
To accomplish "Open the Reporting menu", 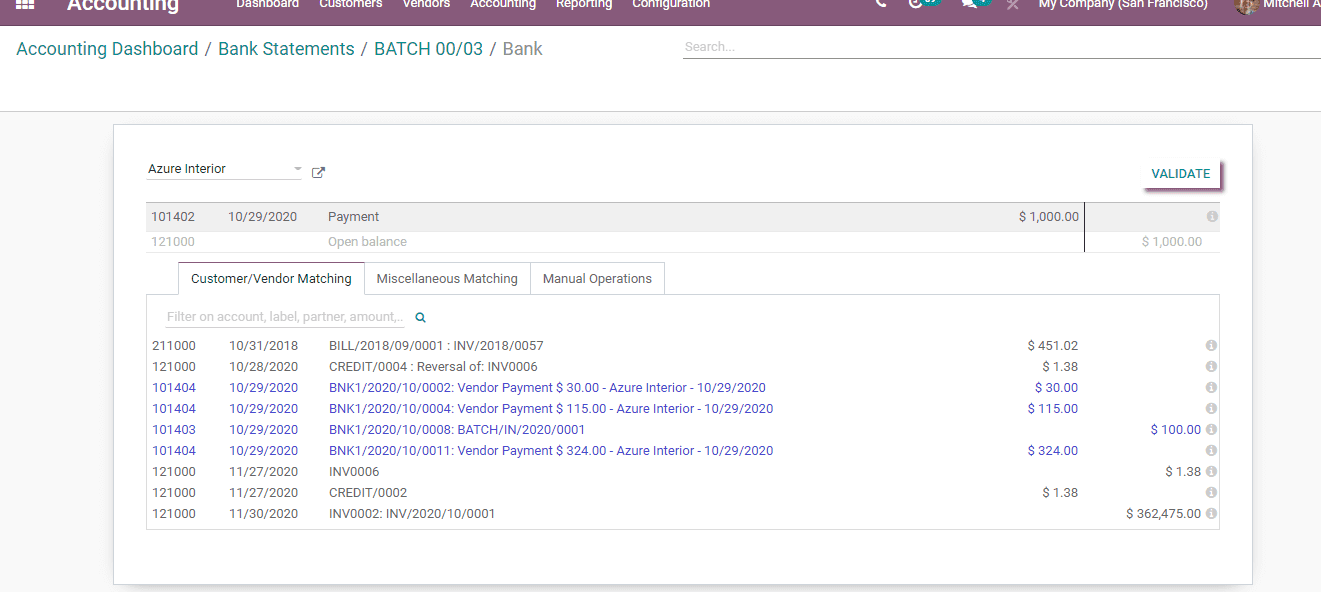I will coord(584,4).
